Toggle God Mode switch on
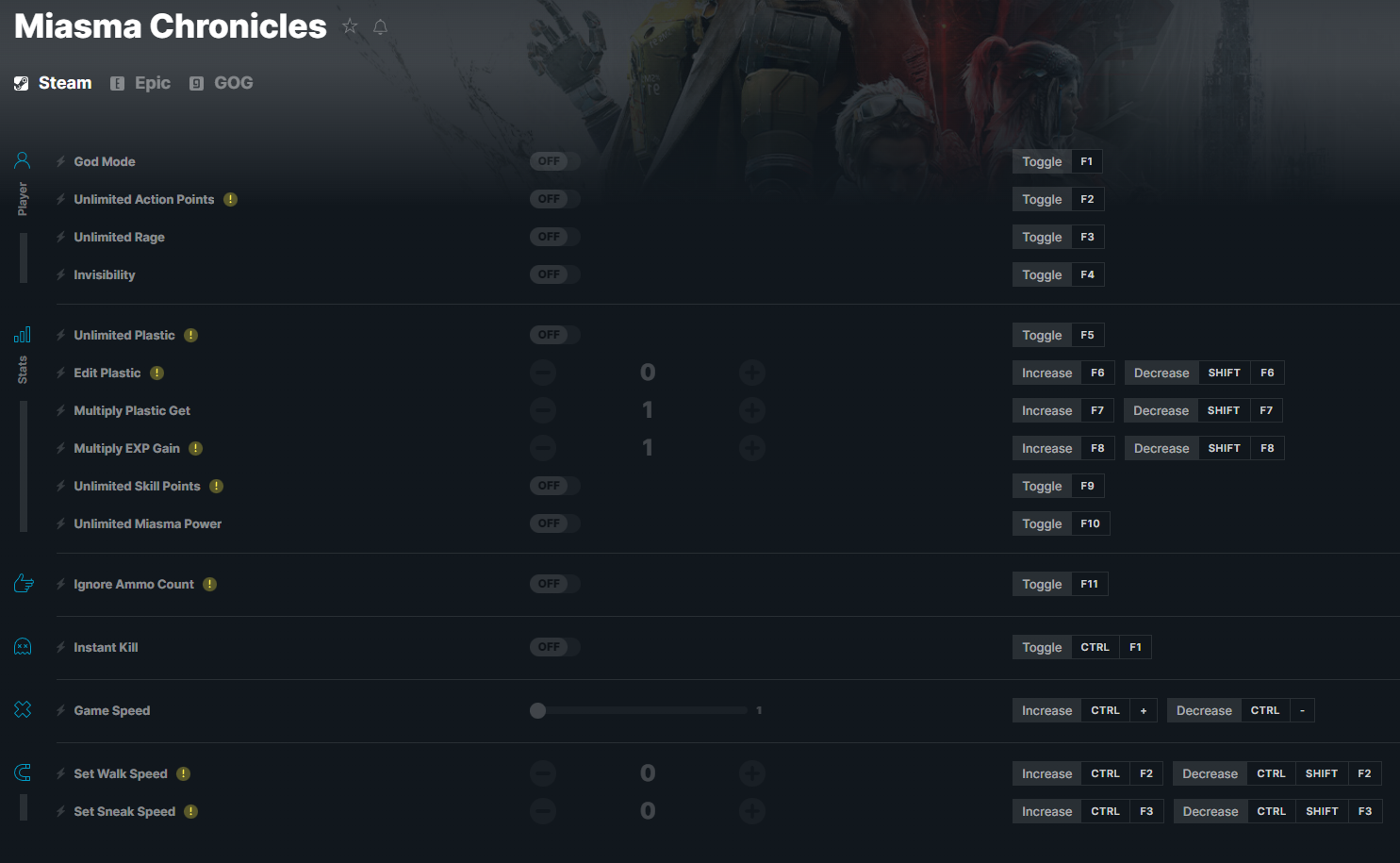Image resolution: width=1400 pixels, height=863 pixels. [x=554, y=161]
